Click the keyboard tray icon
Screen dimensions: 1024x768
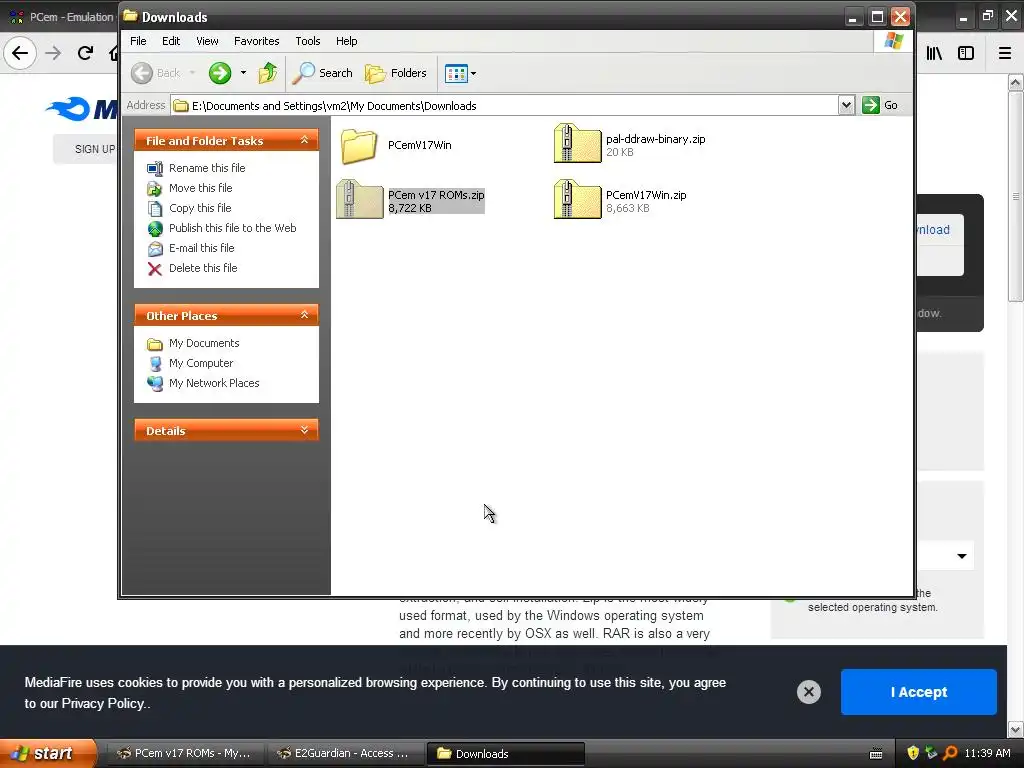click(876, 754)
